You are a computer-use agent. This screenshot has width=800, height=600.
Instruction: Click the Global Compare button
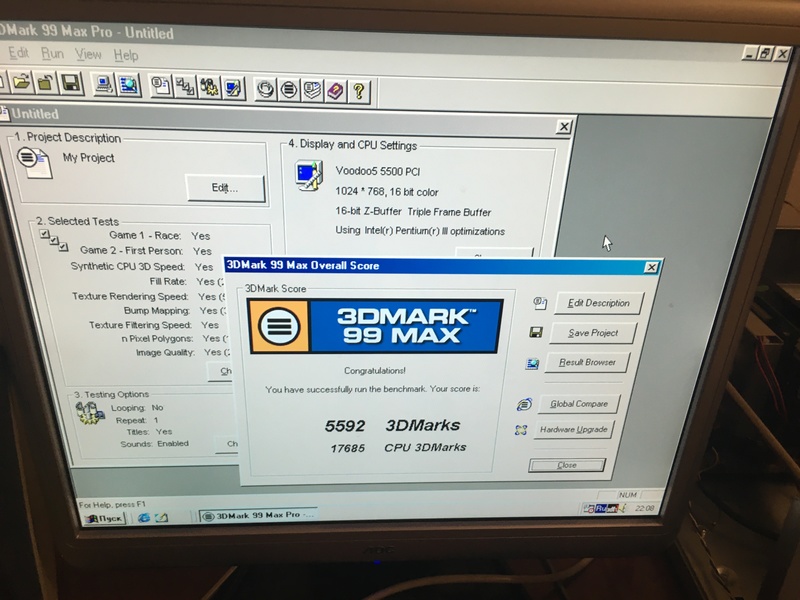[579, 404]
